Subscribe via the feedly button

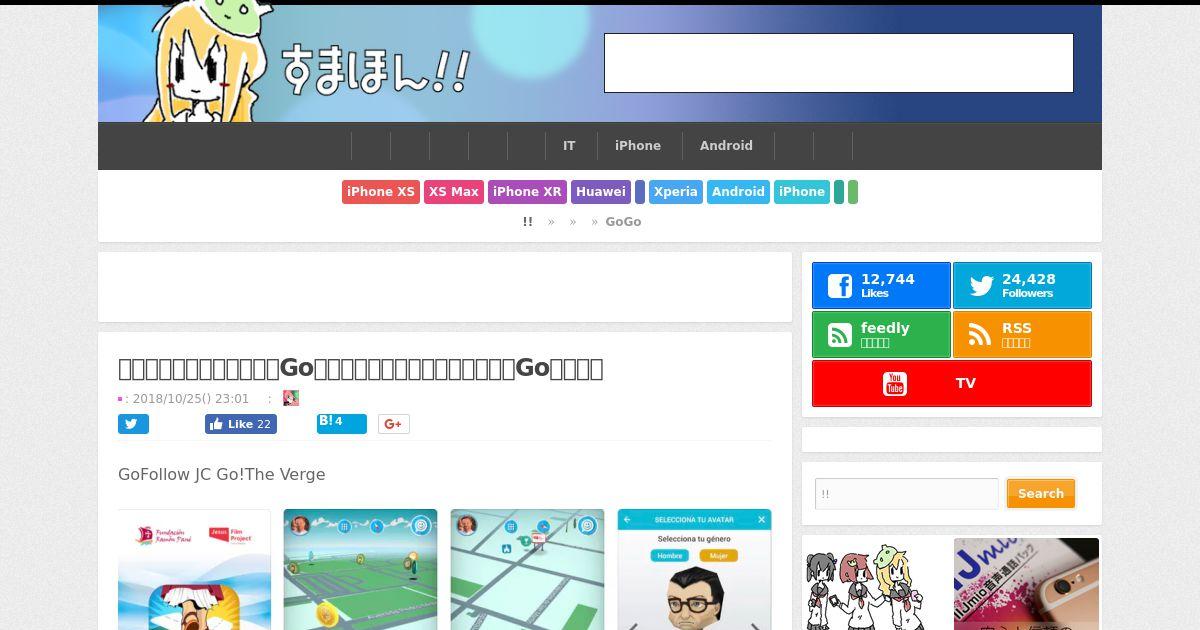coord(881,335)
